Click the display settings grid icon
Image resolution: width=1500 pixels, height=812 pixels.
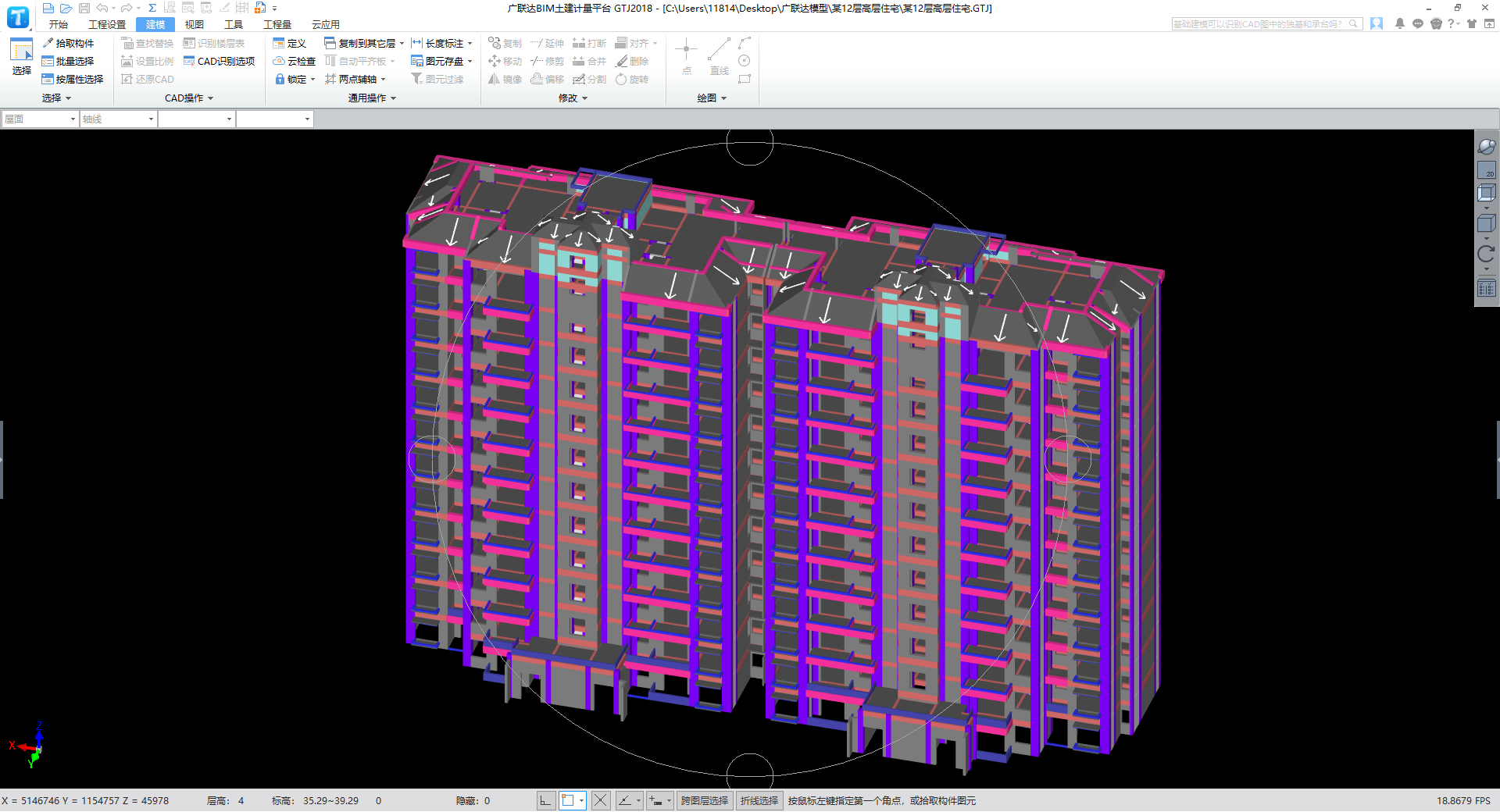click(1486, 289)
